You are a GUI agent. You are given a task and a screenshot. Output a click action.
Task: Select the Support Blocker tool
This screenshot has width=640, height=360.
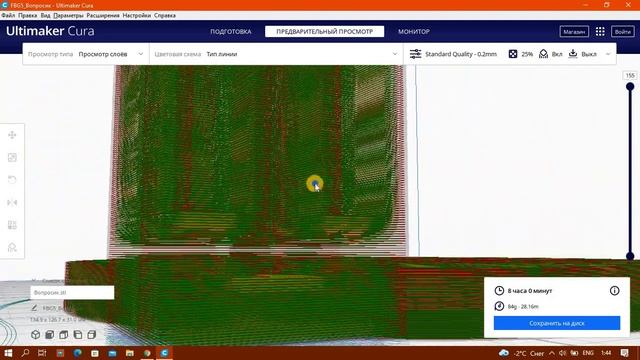(x=12, y=247)
